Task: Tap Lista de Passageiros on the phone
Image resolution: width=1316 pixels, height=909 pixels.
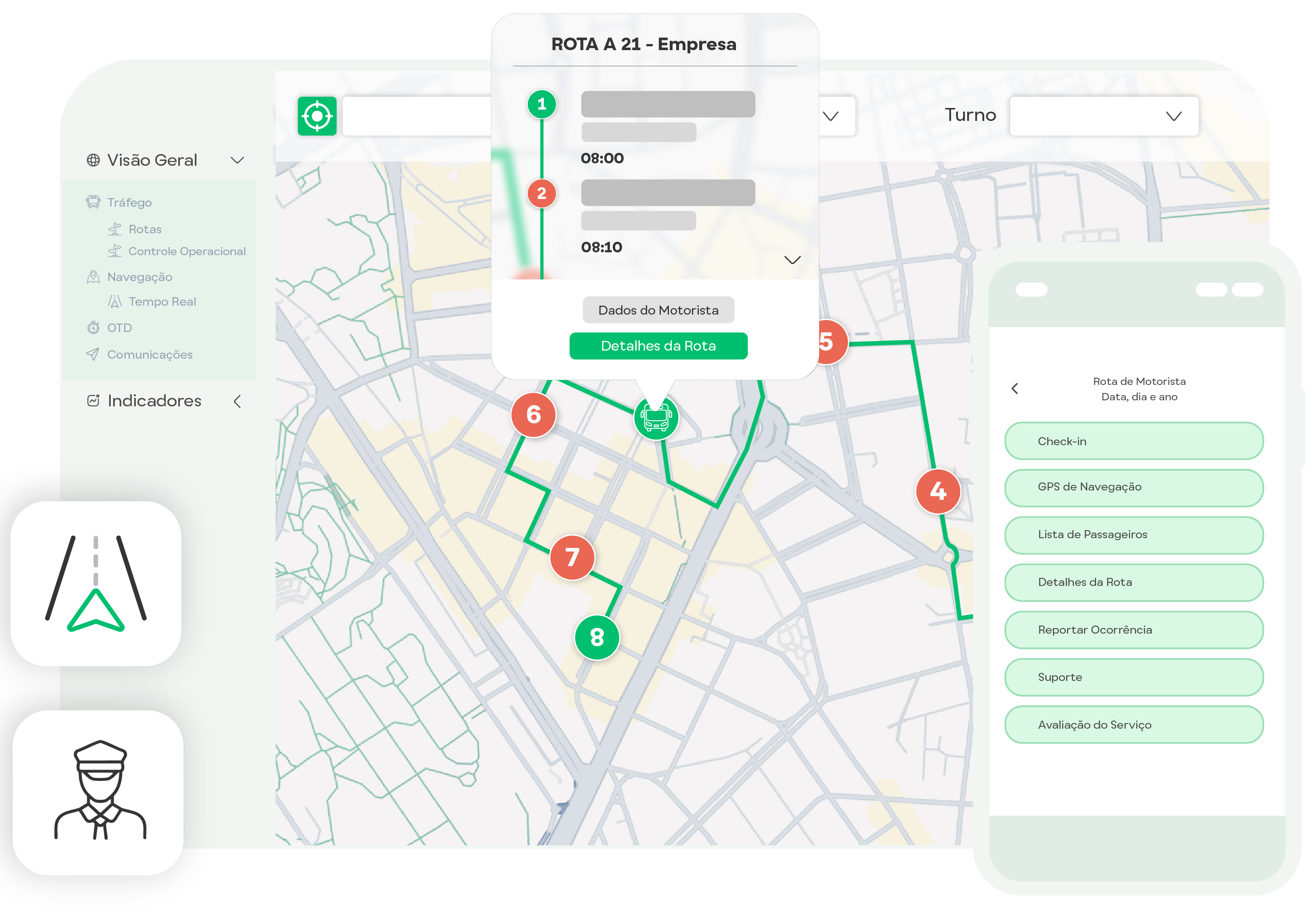Action: [1134, 535]
